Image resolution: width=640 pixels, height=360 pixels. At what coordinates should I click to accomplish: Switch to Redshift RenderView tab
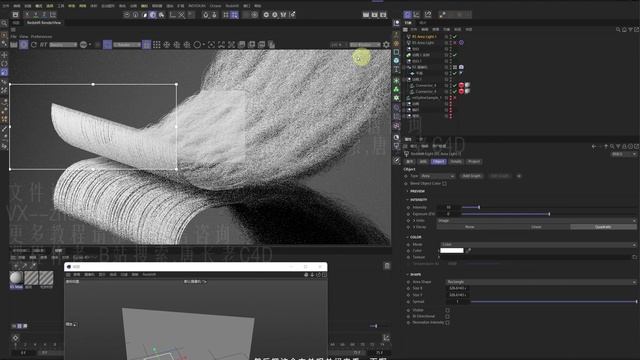click(x=44, y=23)
